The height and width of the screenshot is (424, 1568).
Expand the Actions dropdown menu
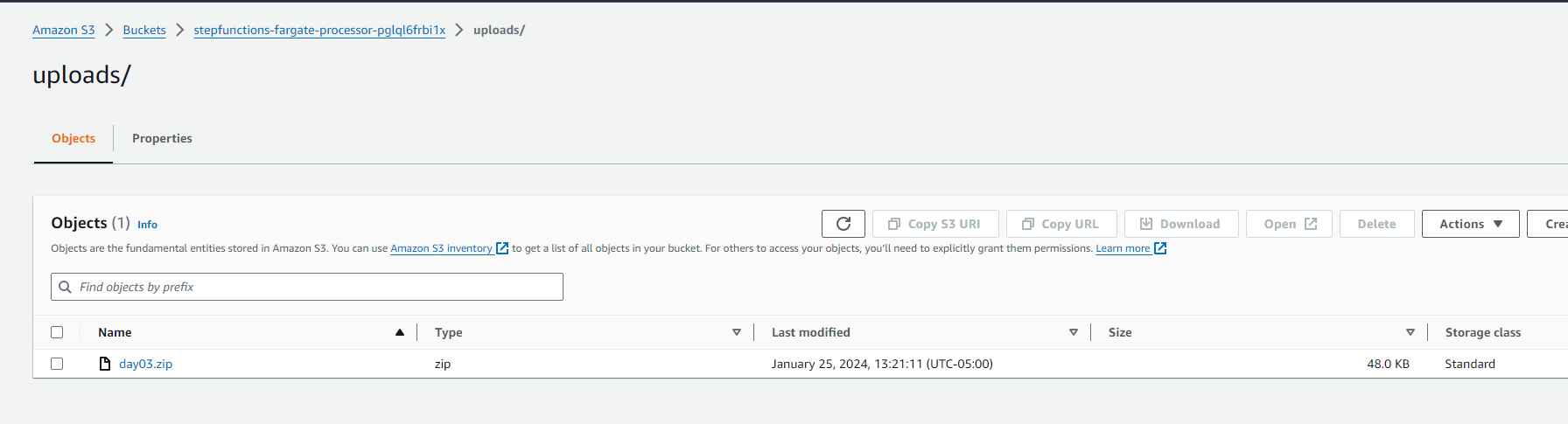1470,224
